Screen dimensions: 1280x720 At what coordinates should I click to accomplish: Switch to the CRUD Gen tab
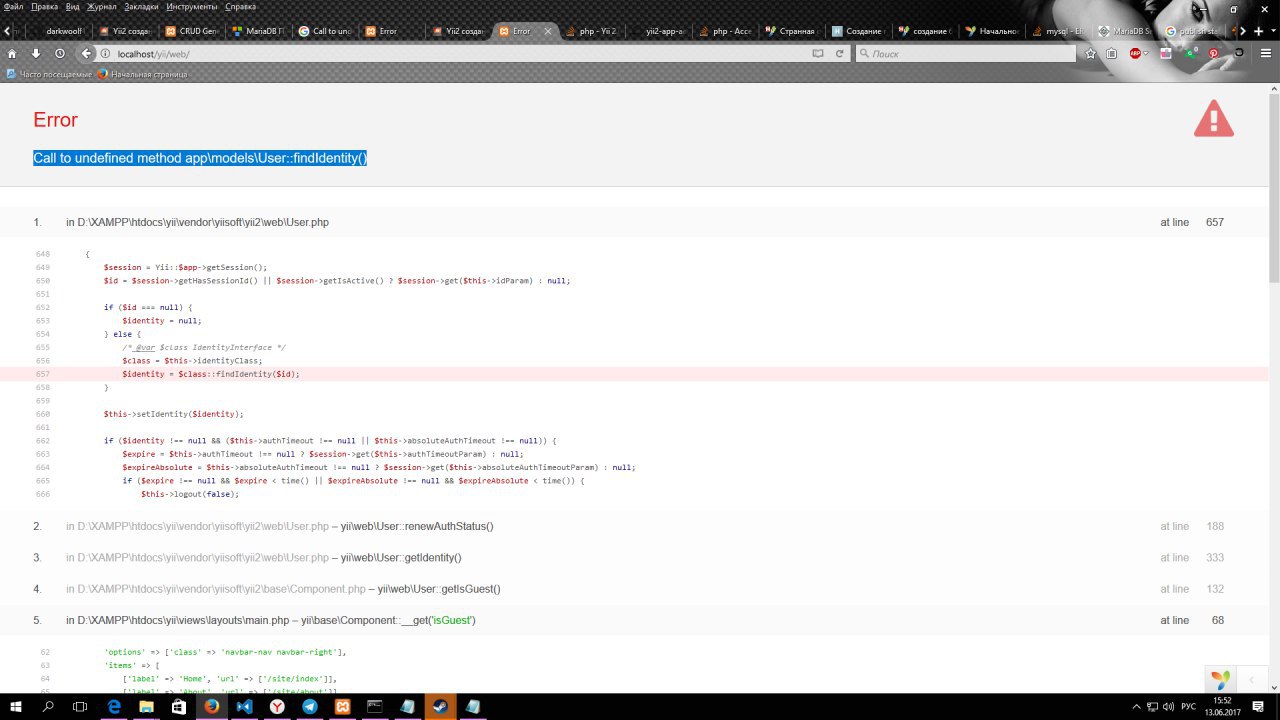[x=193, y=31]
